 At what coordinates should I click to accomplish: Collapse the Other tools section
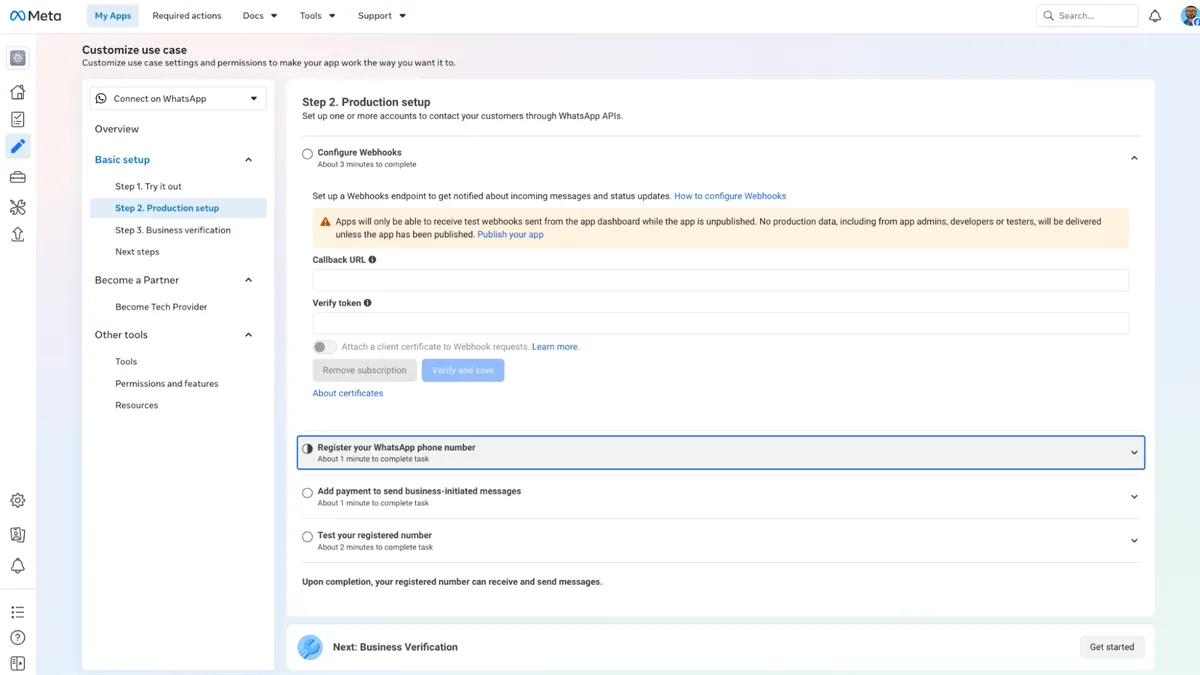click(x=249, y=335)
